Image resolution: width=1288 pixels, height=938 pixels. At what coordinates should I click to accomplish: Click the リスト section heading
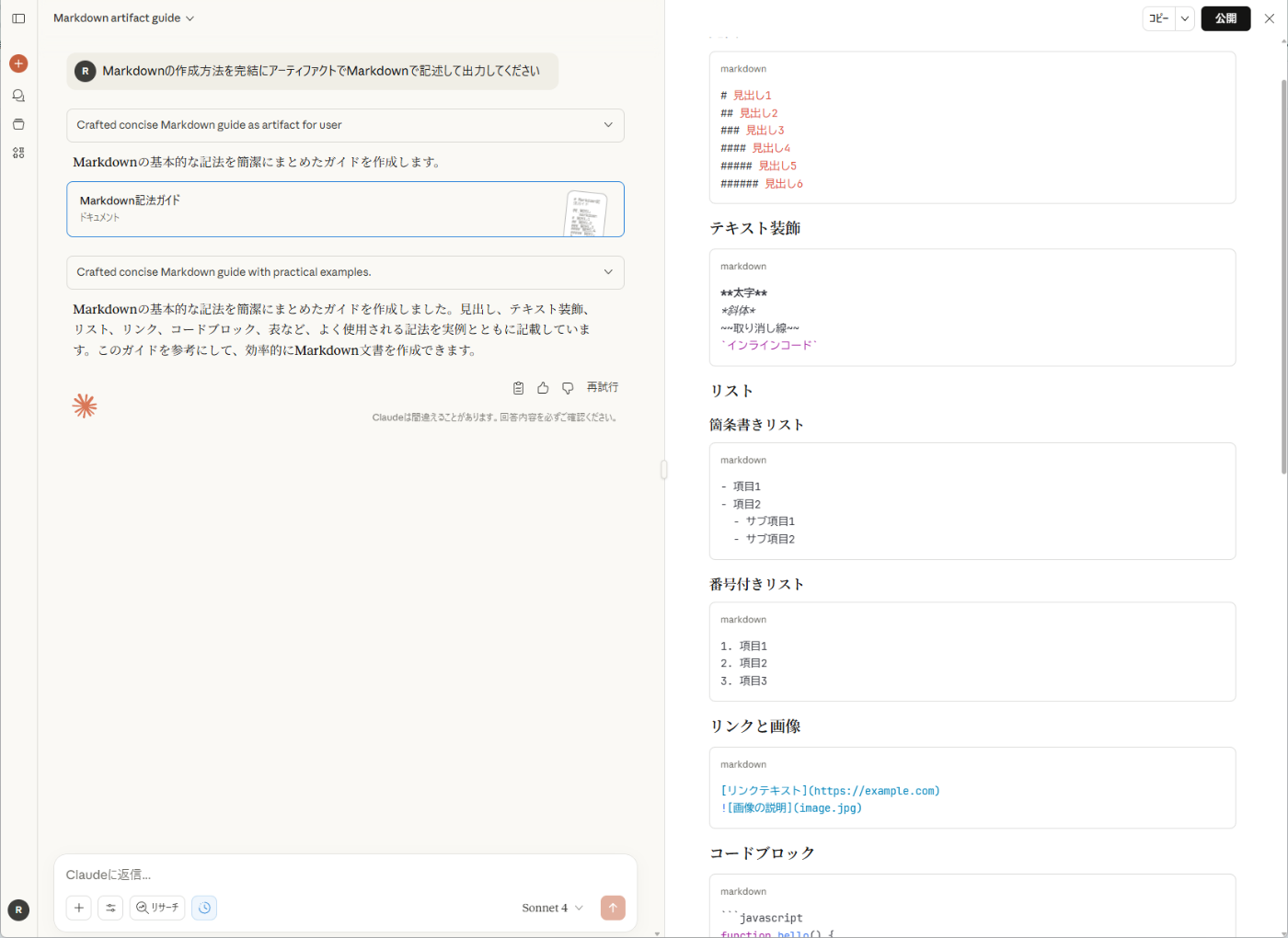(731, 391)
